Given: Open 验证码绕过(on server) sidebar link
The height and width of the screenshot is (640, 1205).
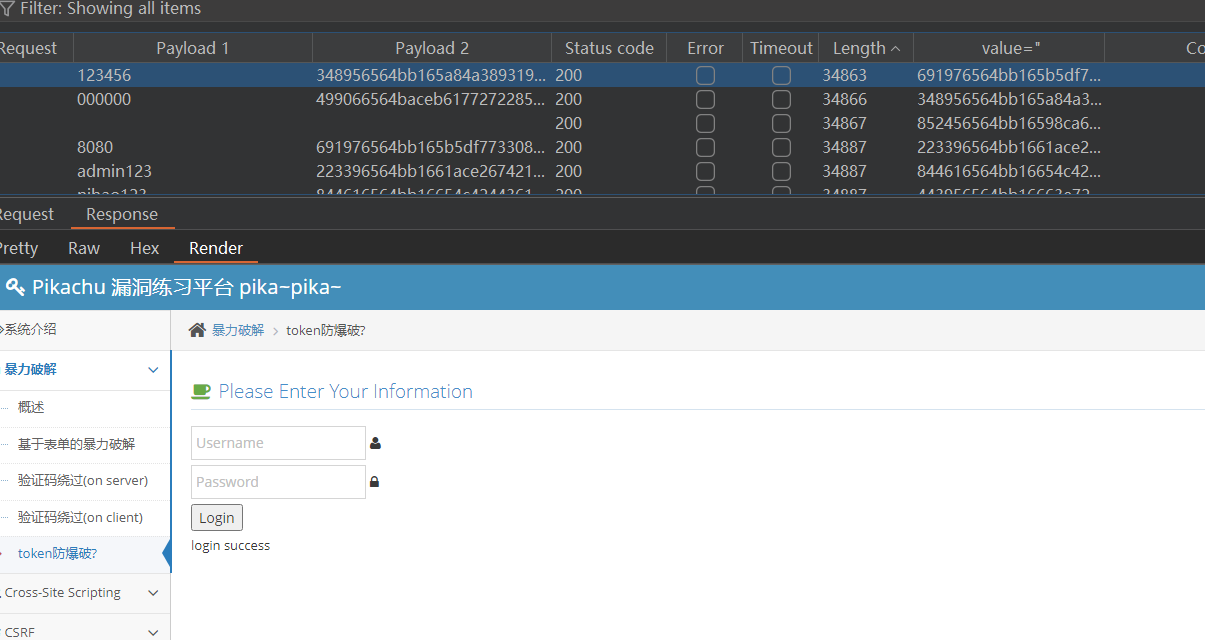Looking at the screenshot, I should pos(83,481).
